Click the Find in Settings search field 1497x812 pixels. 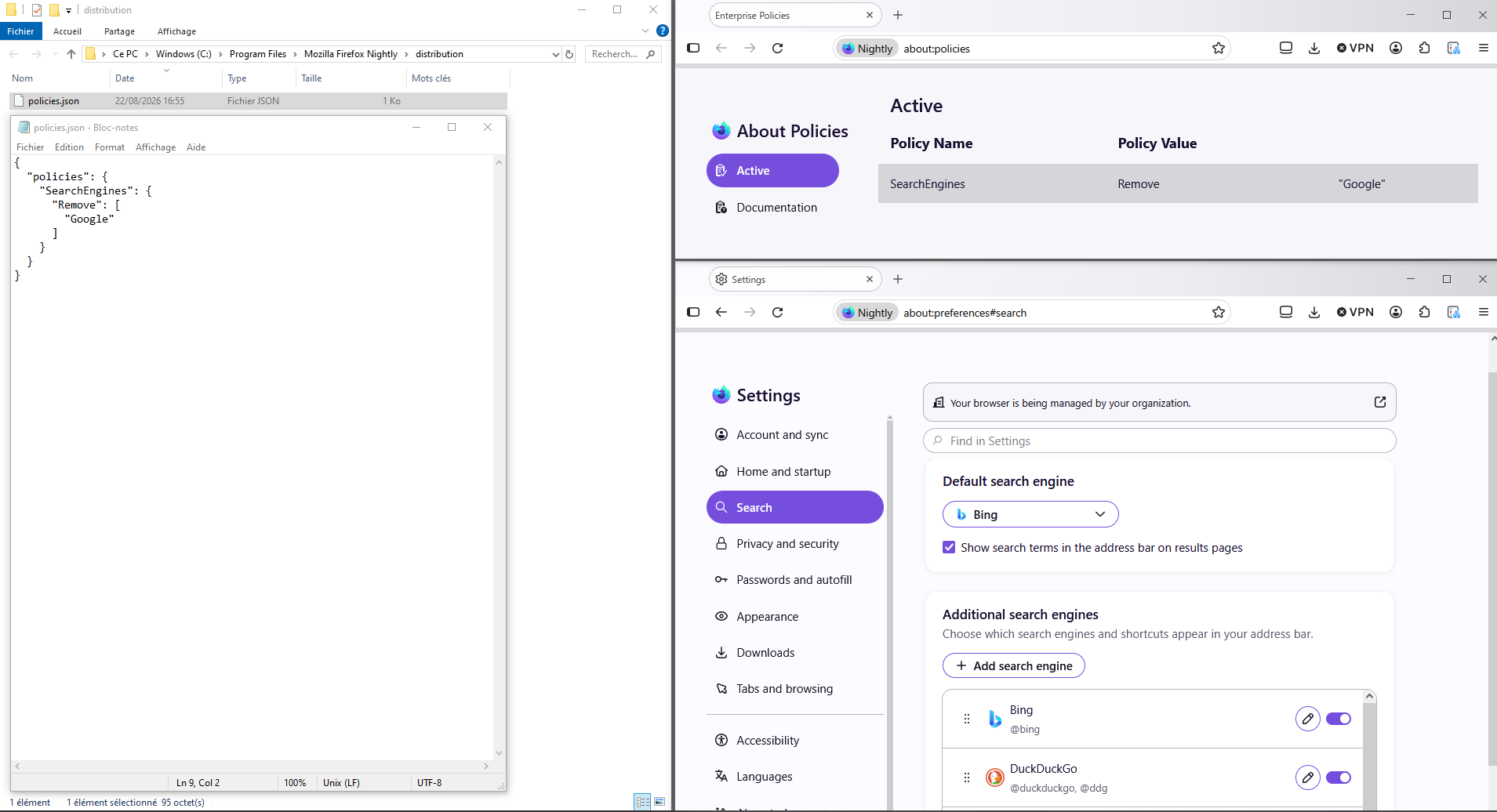tap(1159, 440)
